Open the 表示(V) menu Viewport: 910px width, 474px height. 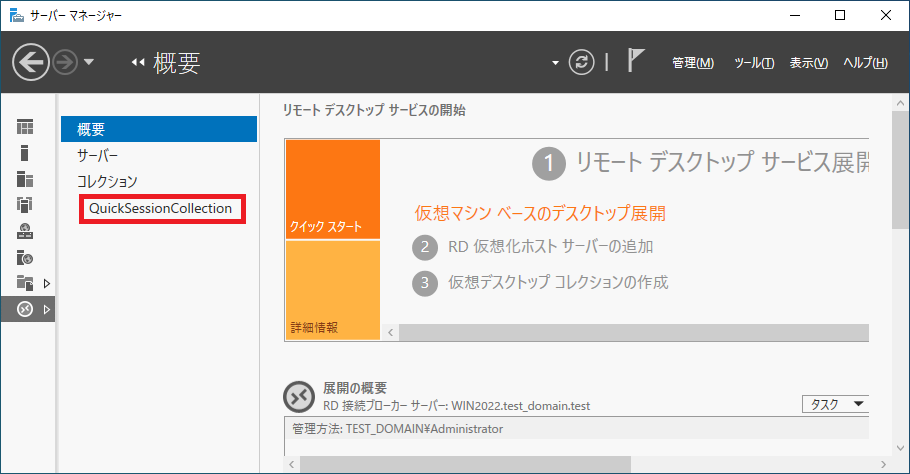[x=808, y=63]
